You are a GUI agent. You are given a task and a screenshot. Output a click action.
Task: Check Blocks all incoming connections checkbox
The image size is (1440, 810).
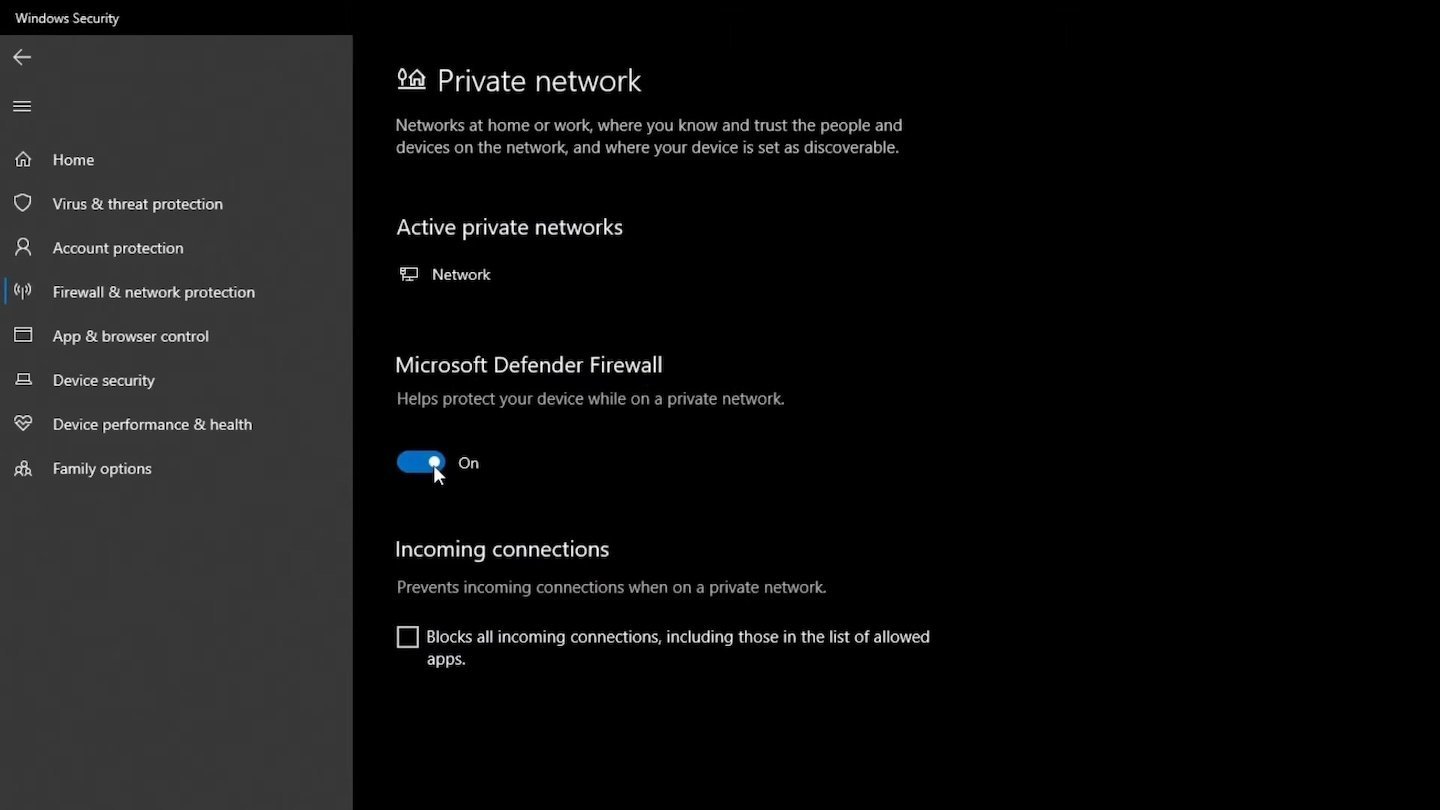coord(408,637)
